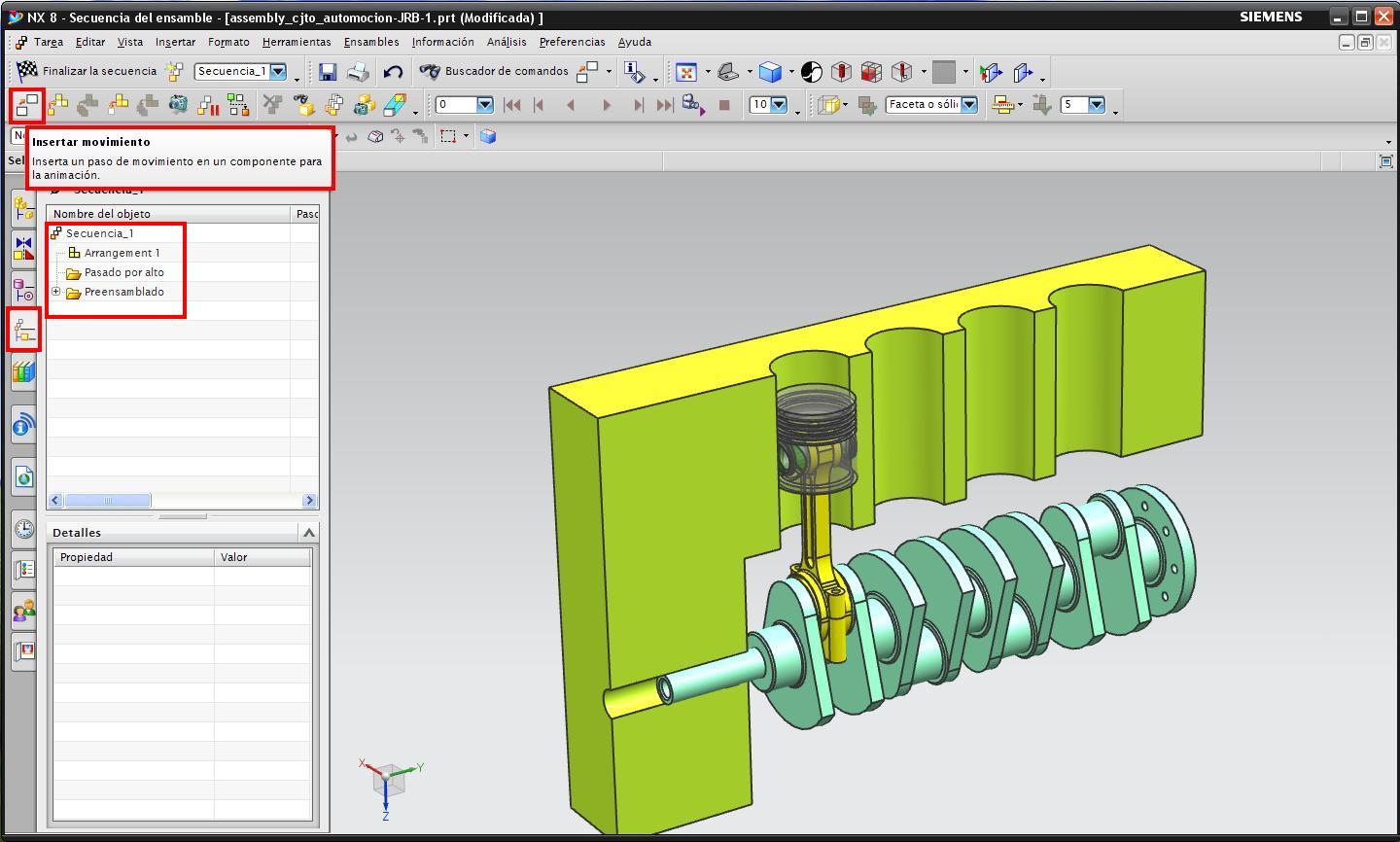Viewport: 1400px width, 842px height.
Task: Click the Print icon
Action: coord(358,72)
